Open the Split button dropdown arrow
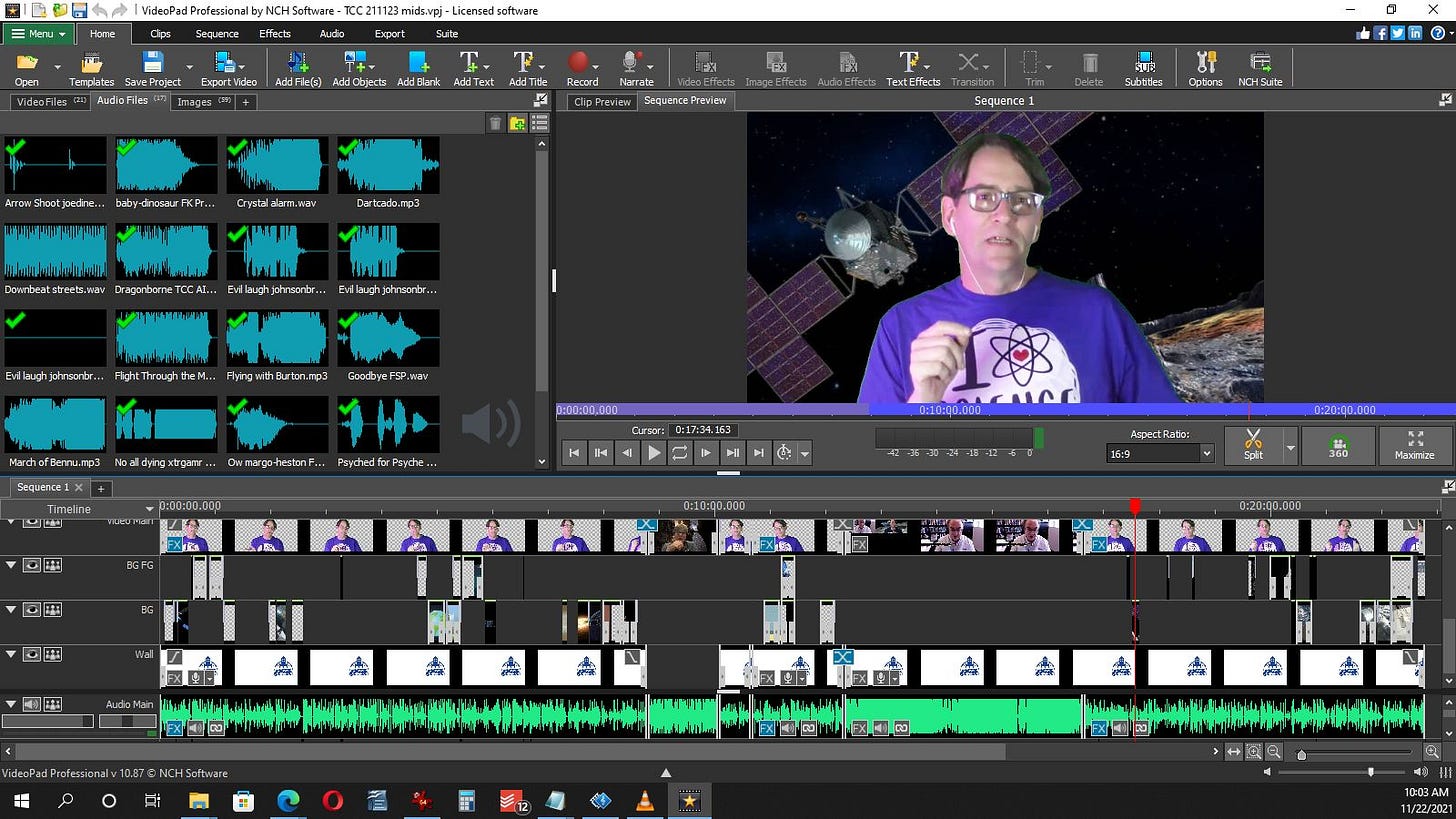 point(1290,446)
